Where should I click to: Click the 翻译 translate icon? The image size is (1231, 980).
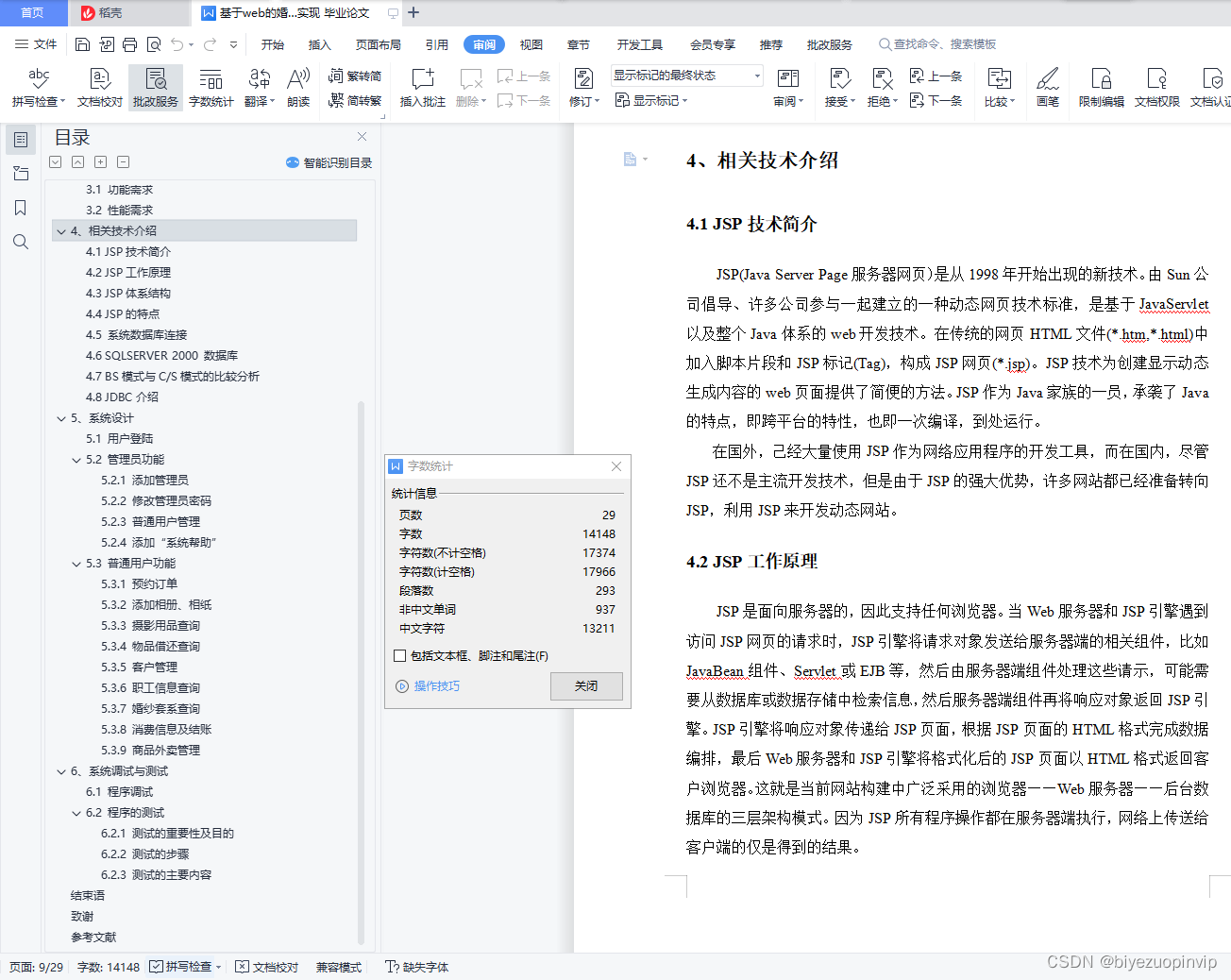pyautogui.click(x=259, y=78)
